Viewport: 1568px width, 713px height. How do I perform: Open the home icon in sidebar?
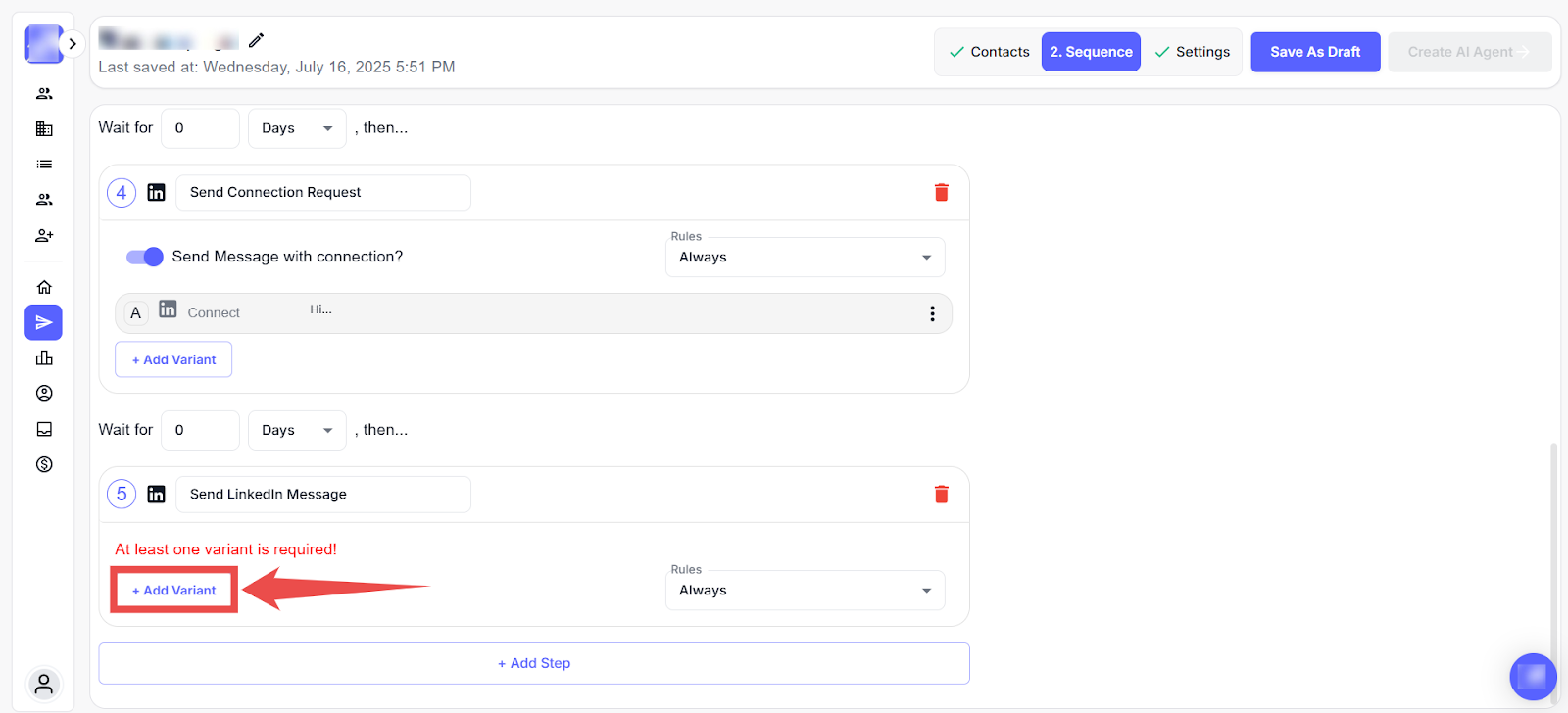click(x=44, y=287)
